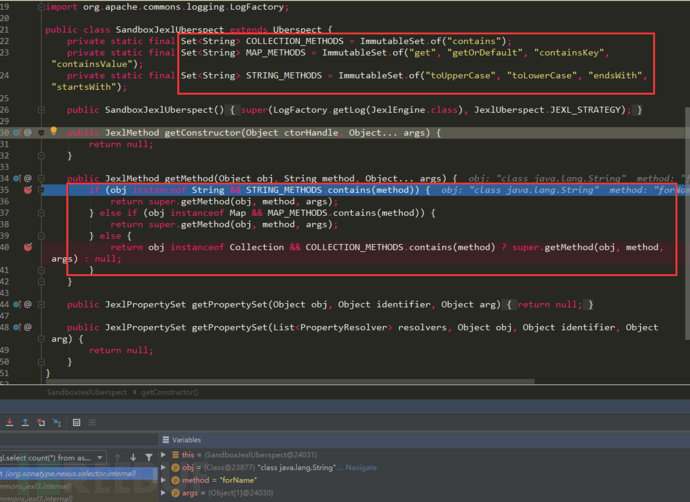Click the @ gutter annotation on line 48

(x=28, y=327)
